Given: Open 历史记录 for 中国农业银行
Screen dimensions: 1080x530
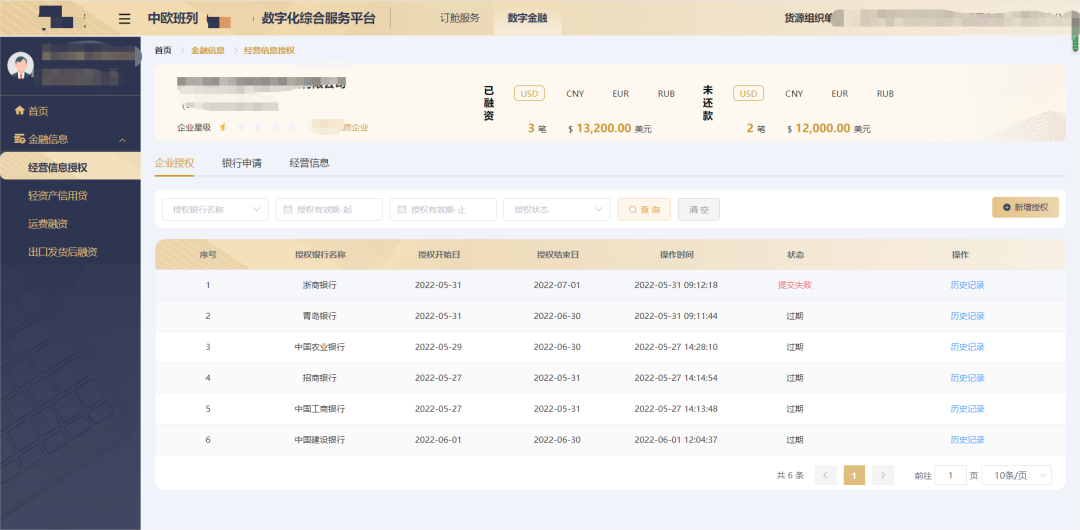Looking at the screenshot, I should pyautogui.click(x=967, y=347).
